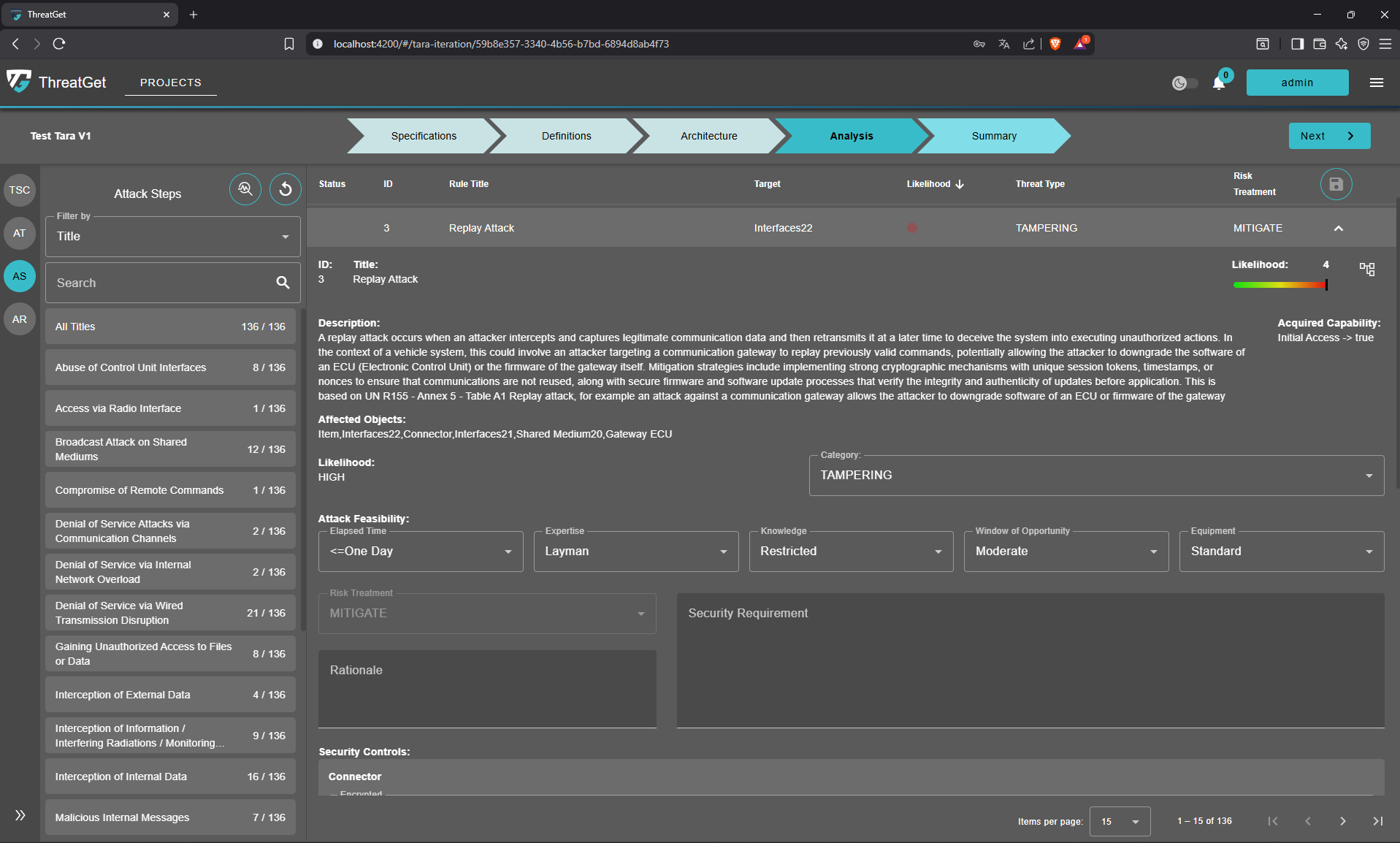Open the Filter by Title dropdown
Screen dimensions: 1400x843
pos(173,237)
